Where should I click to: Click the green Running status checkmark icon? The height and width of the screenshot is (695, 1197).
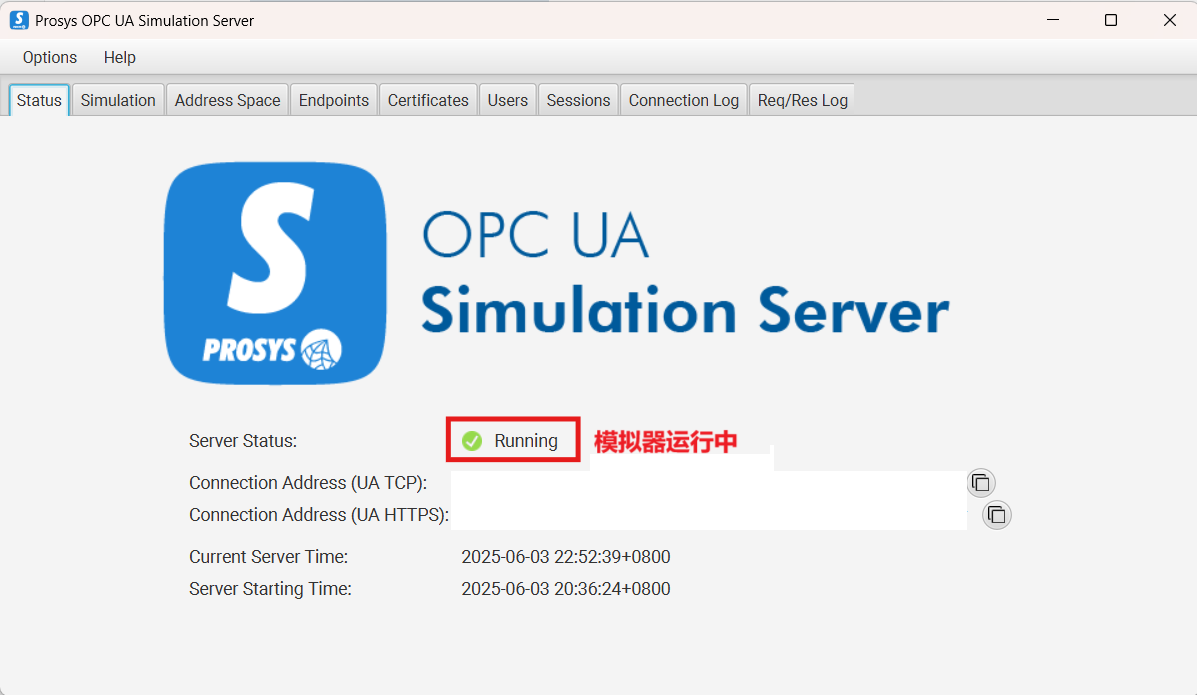click(472, 441)
